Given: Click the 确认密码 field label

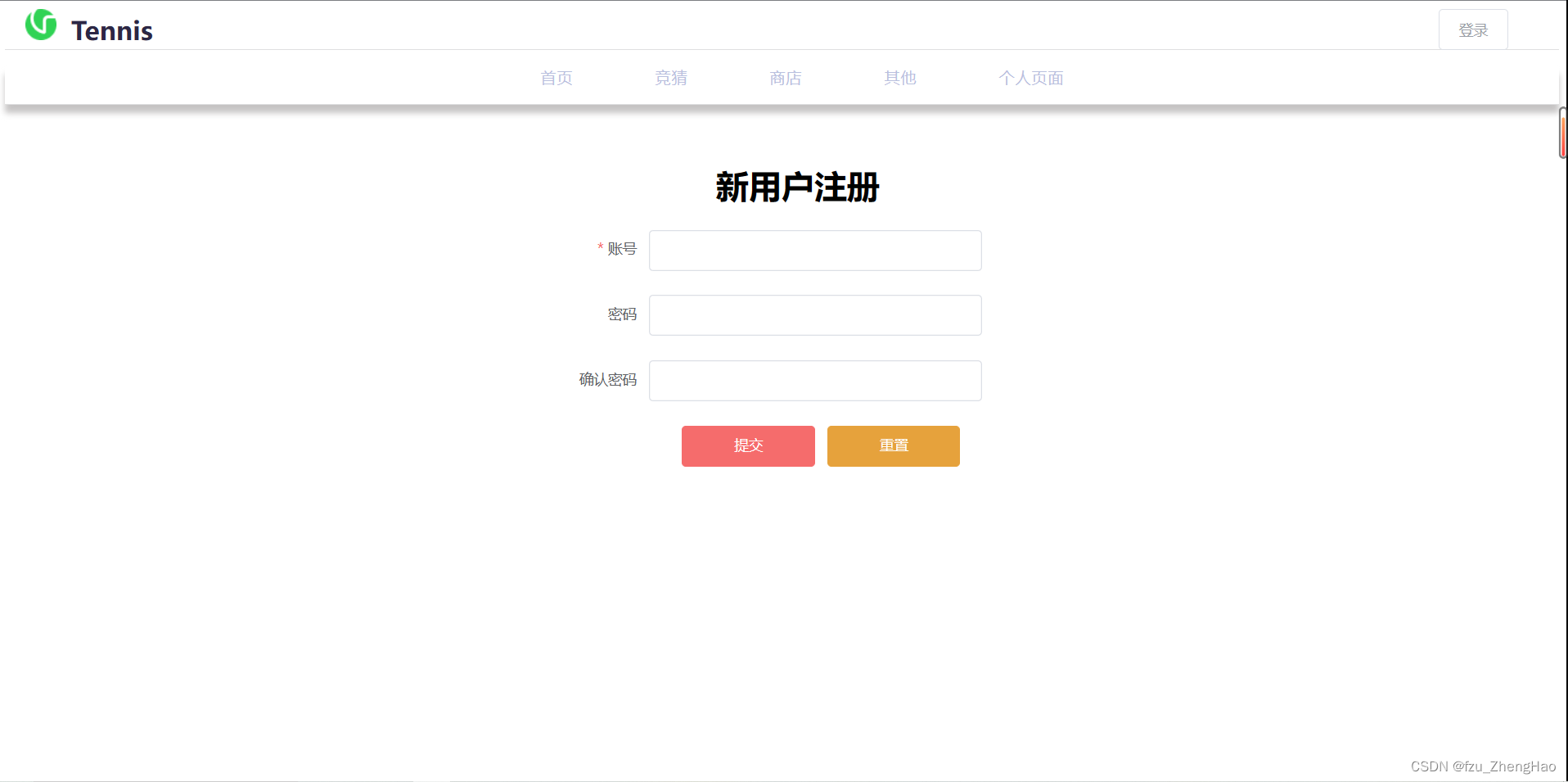Looking at the screenshot, I should [607, 379].
